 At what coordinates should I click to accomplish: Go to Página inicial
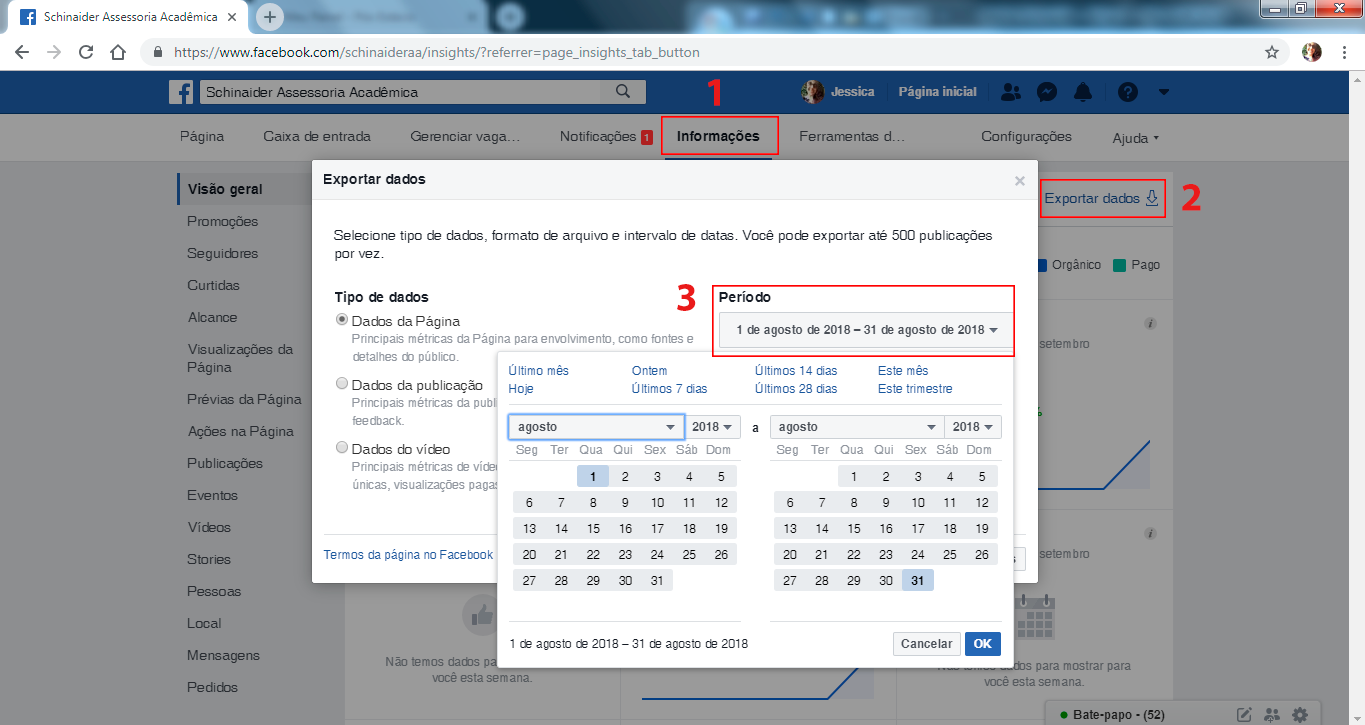click(937, 92)
